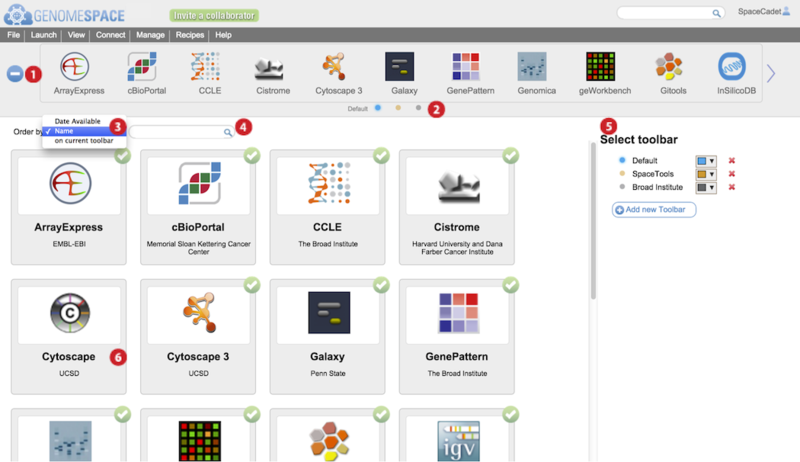Screen dimensions: 800x462
Task: Select the SpaceTools toolbar entry
Action: tap(653, 174)
